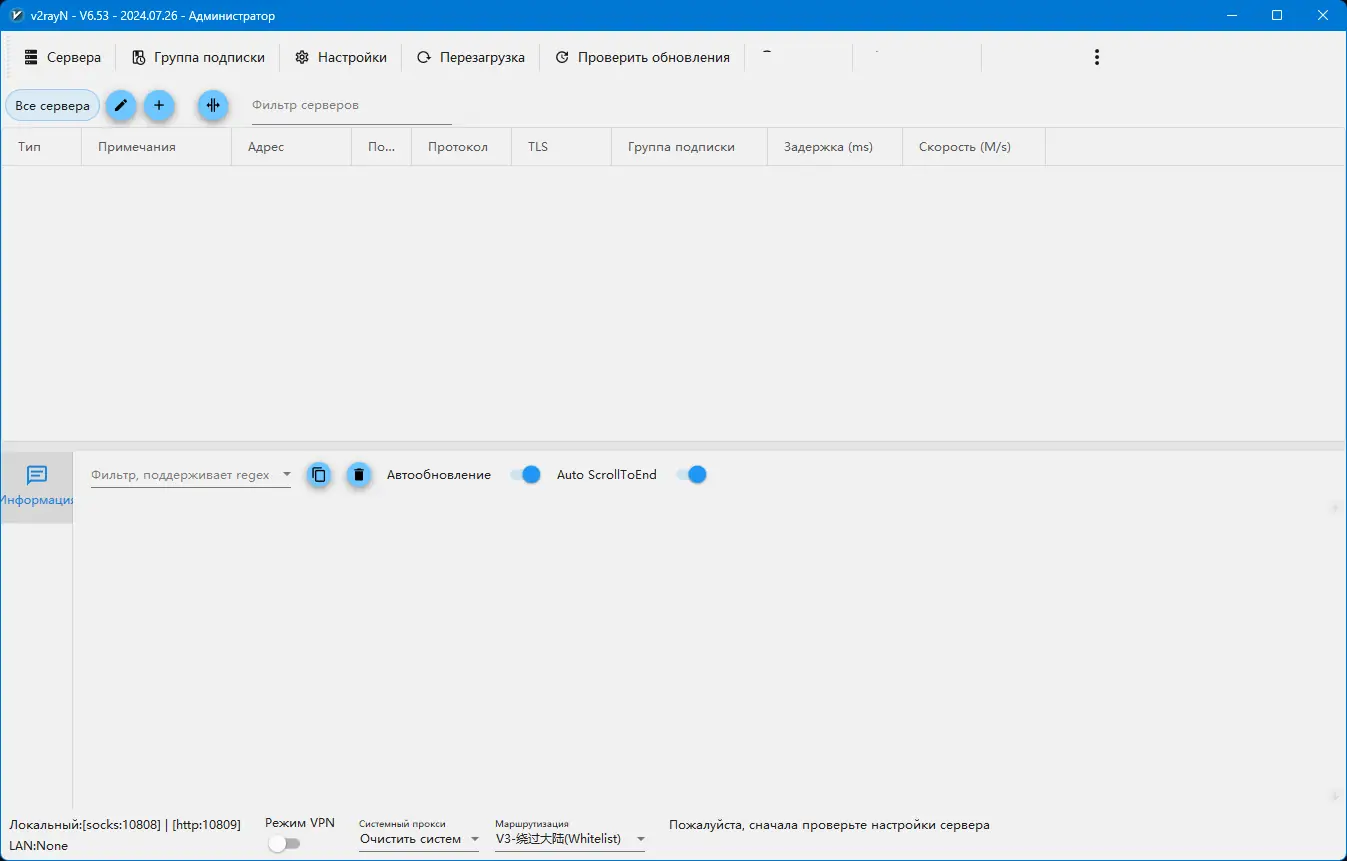Viewport: 1347px width, 861px height.
Task: Open the Маршрутизация dropdown
Action: (570, 839)
